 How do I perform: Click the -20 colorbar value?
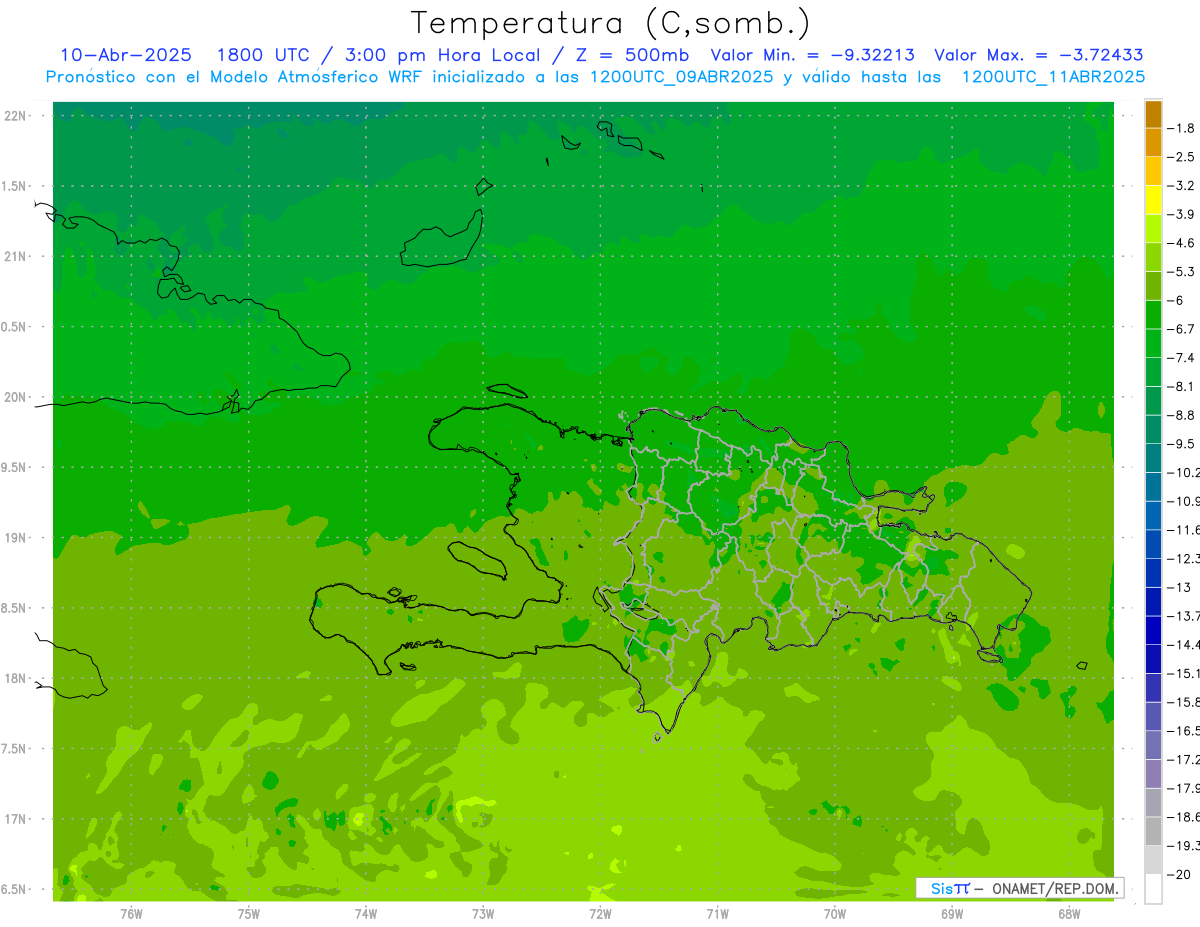pyautogui.click(x=1178, y=875)
